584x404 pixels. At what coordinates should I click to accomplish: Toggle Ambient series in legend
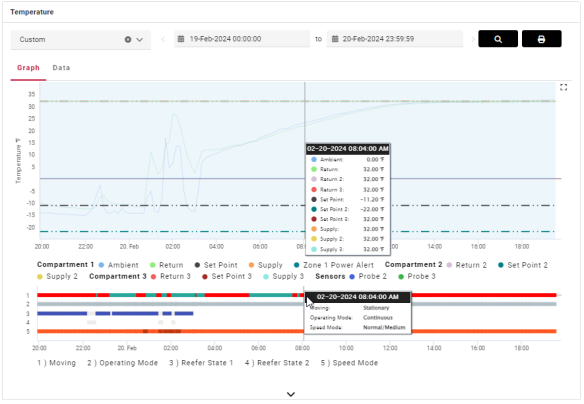(x=118, y=265)
